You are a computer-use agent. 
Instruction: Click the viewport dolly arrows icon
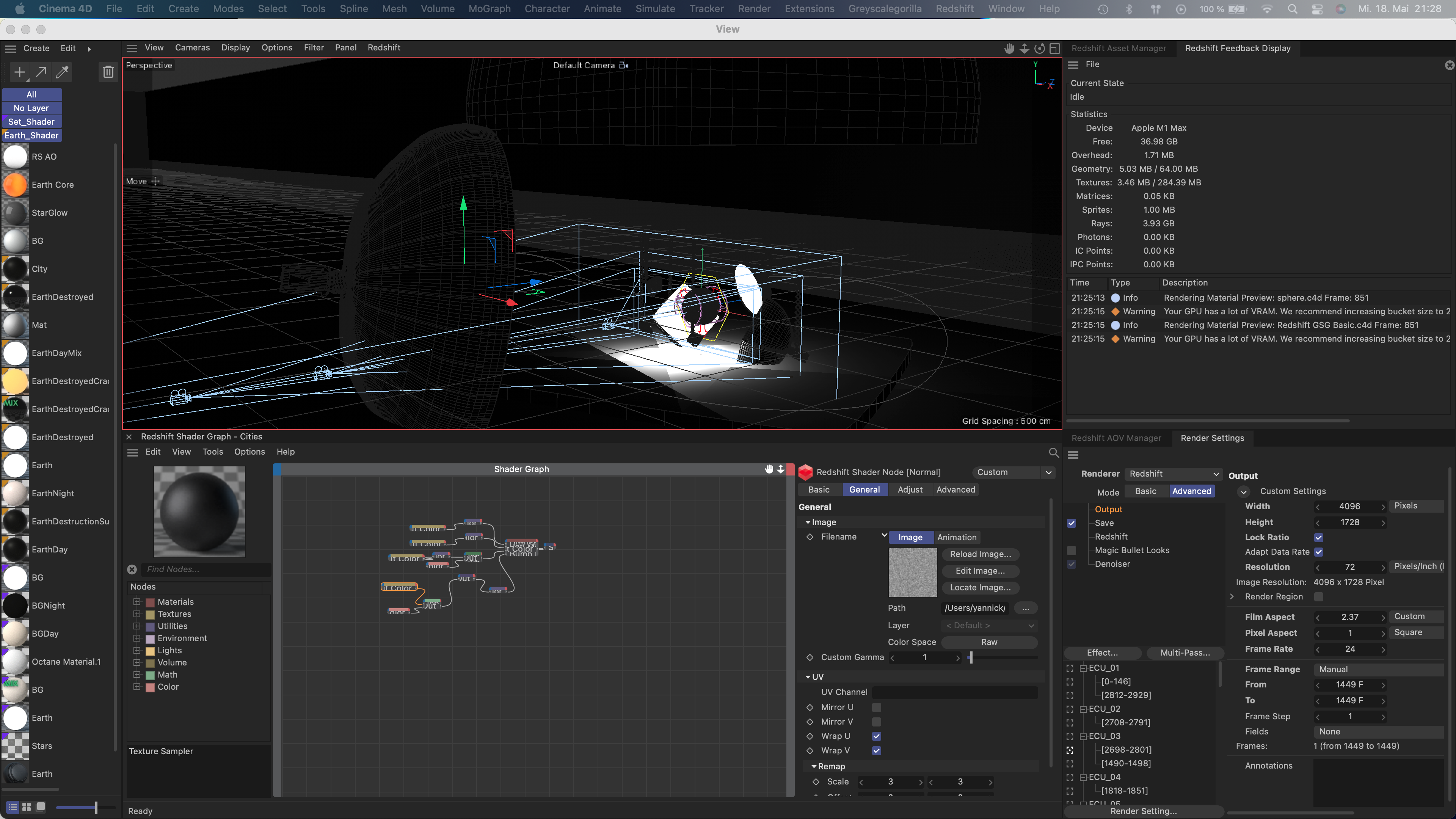pos(1024,49)
